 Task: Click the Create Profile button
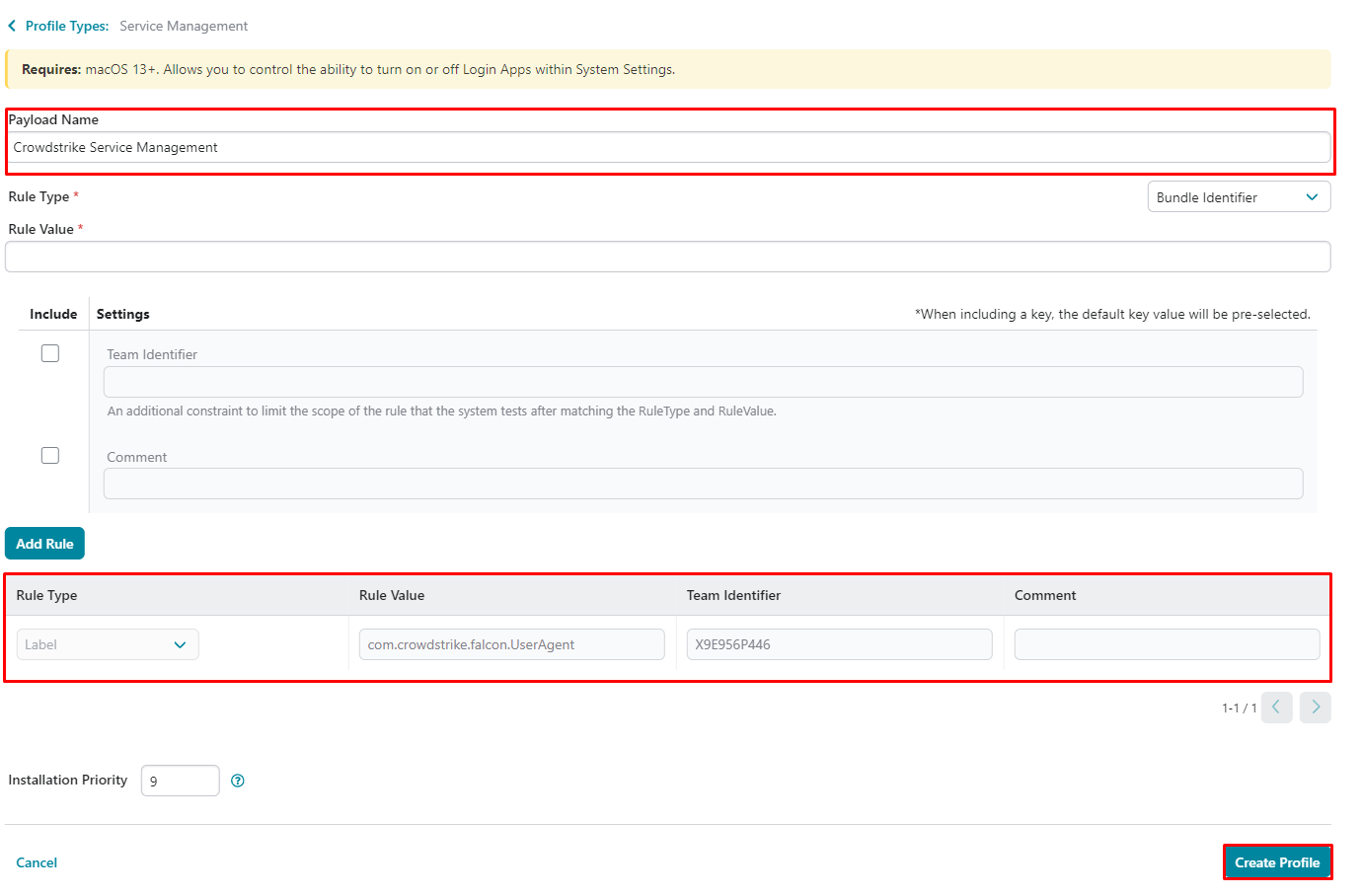click(1277, 862)
